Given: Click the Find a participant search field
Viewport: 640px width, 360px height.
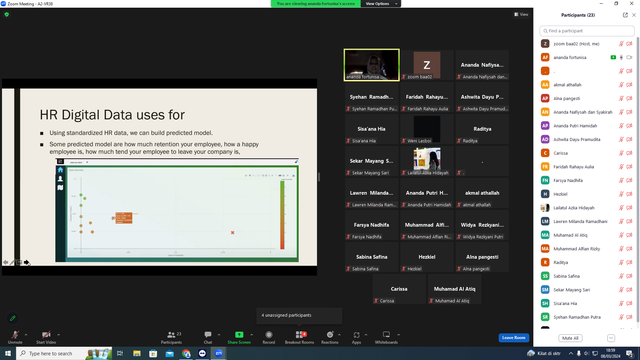Looking at the screenshot, I should pyautogui.click(x=587, y=31).
